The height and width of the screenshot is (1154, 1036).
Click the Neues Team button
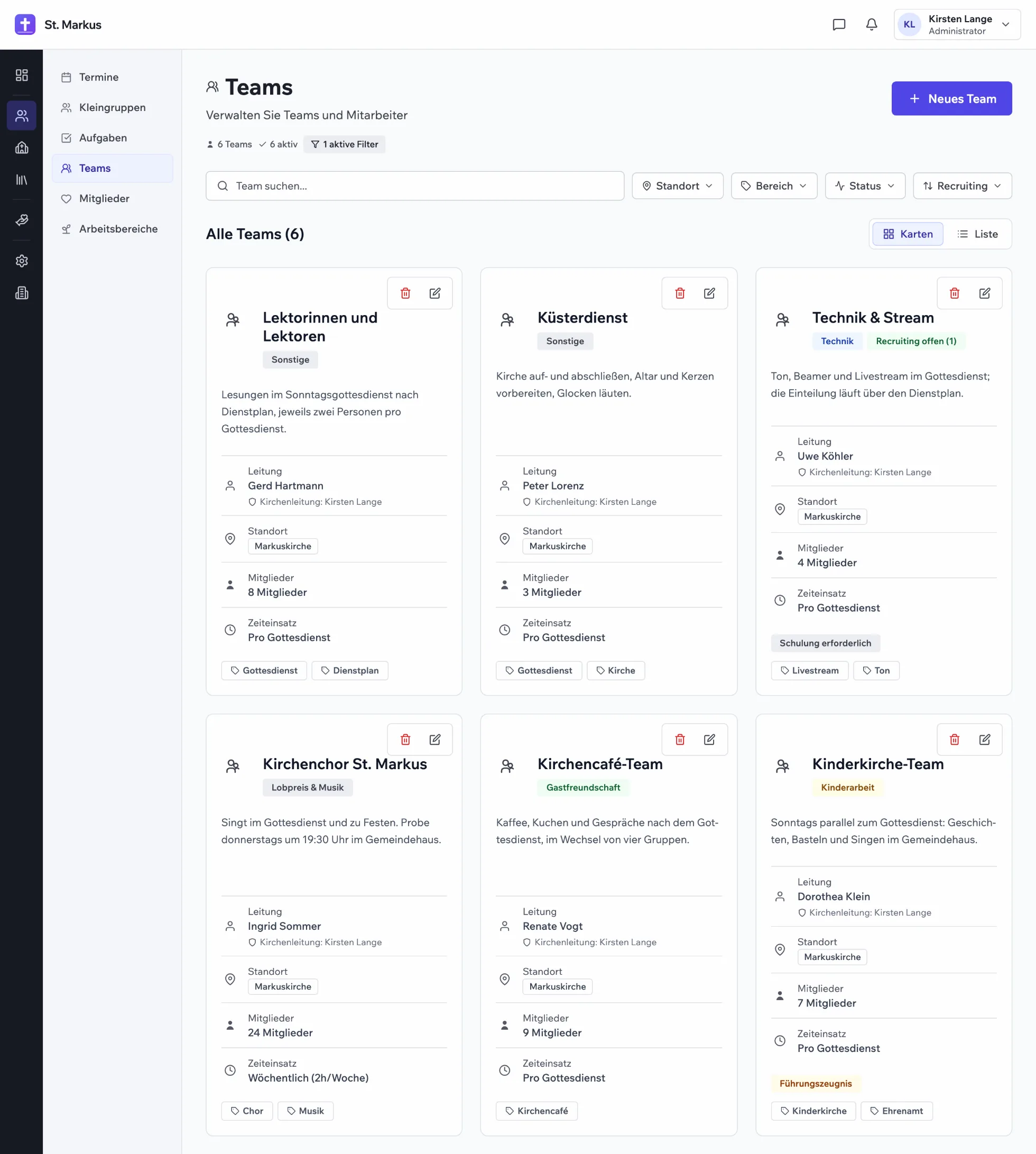(x=951, y=98)
